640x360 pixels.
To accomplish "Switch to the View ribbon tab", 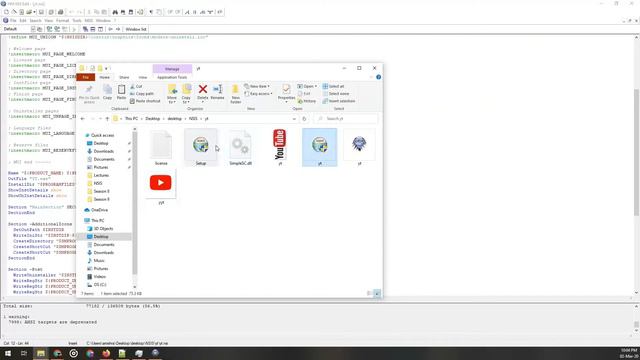I will point(142,77).
